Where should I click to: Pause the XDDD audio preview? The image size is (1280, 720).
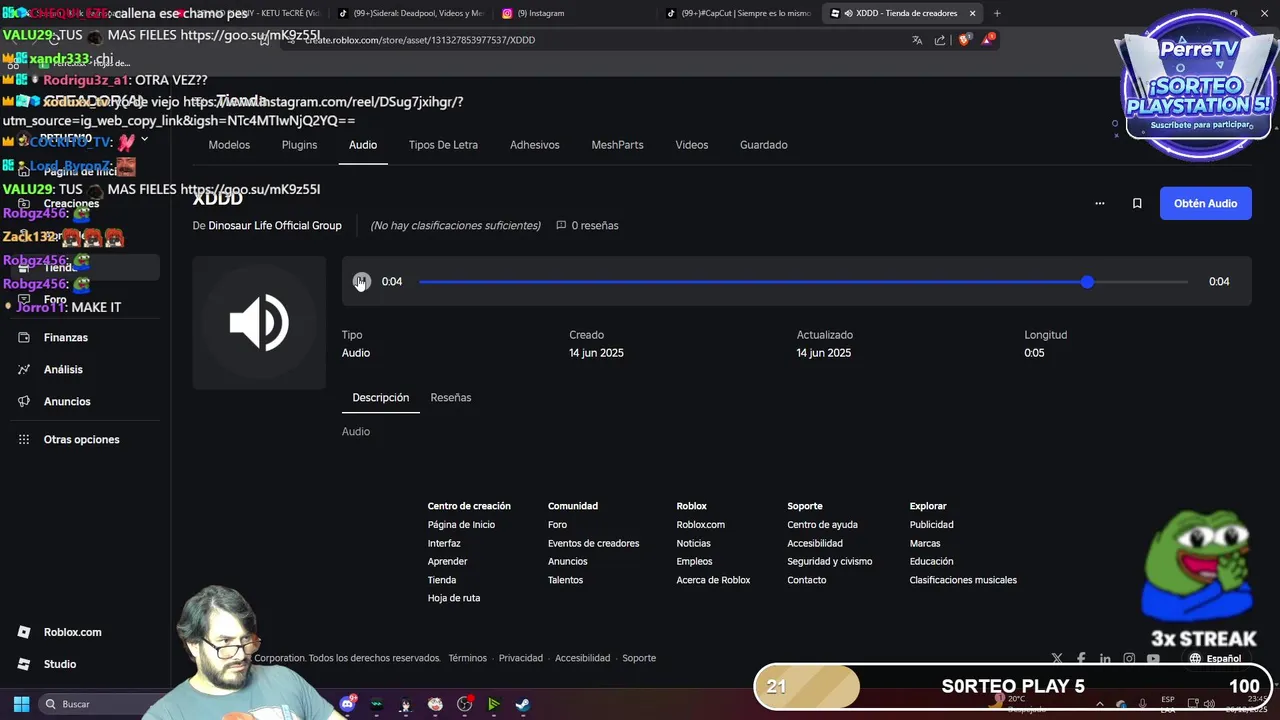pos(362,282)
